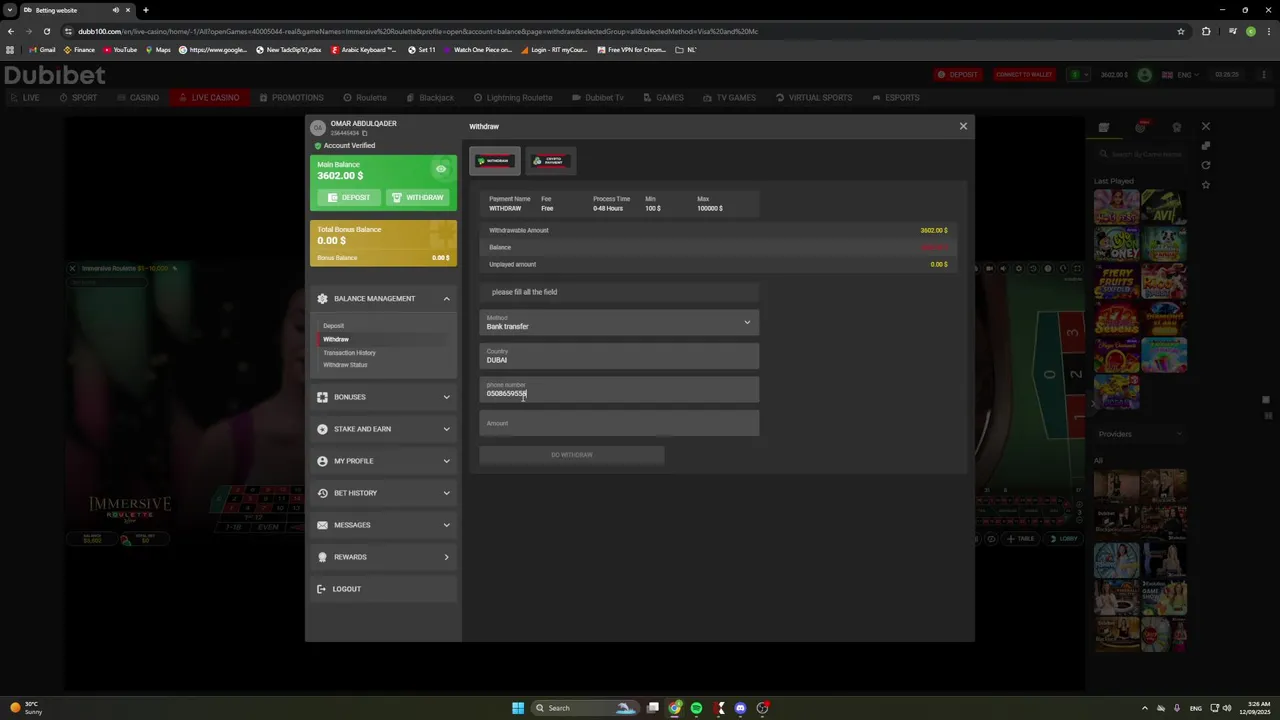Screen dimensions: 1280x720
Task: Select the Withdraw payment method tile
Action: (495, 161)
